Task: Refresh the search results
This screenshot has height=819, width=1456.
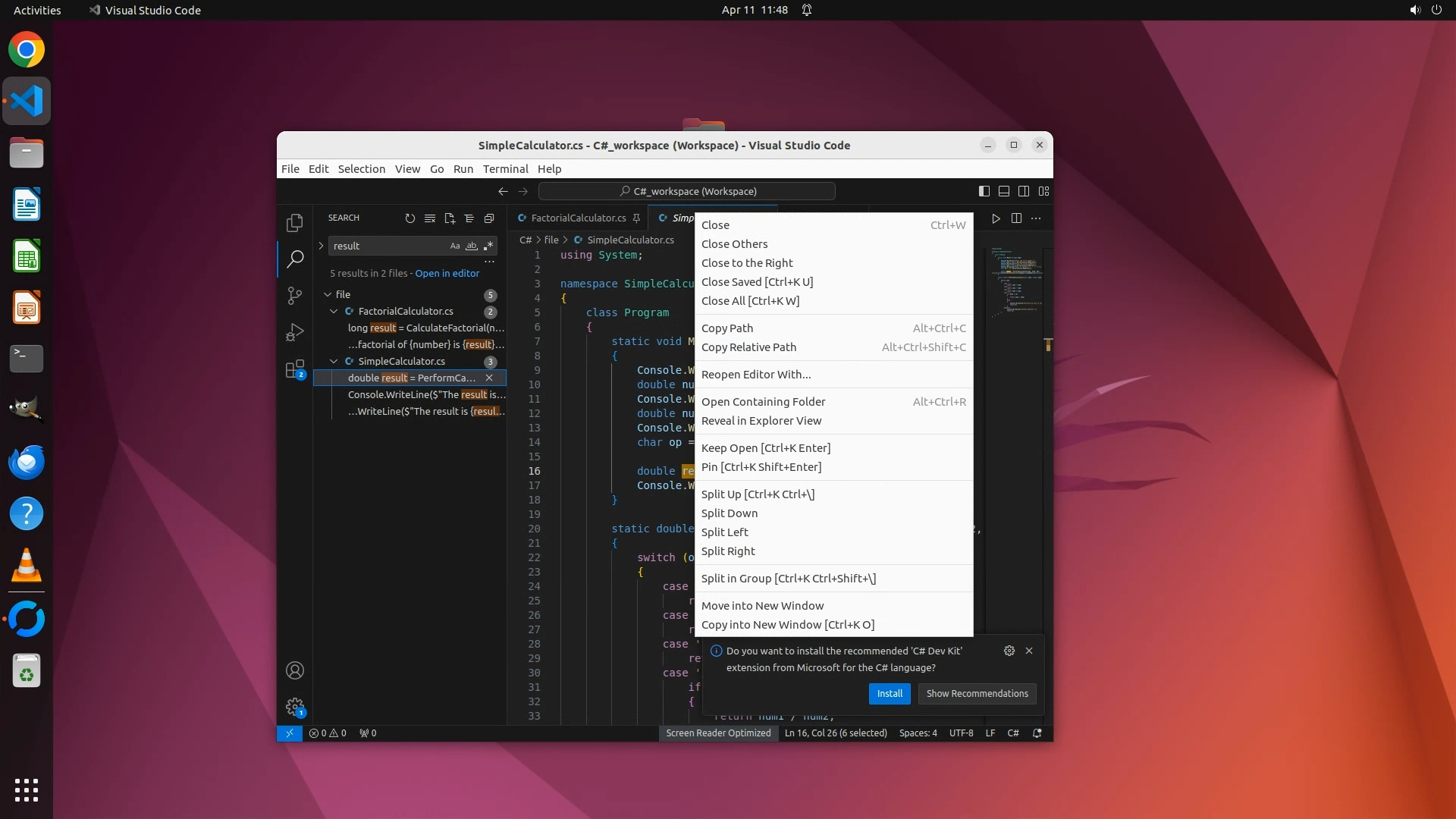Action: click(x=410, y=218)
